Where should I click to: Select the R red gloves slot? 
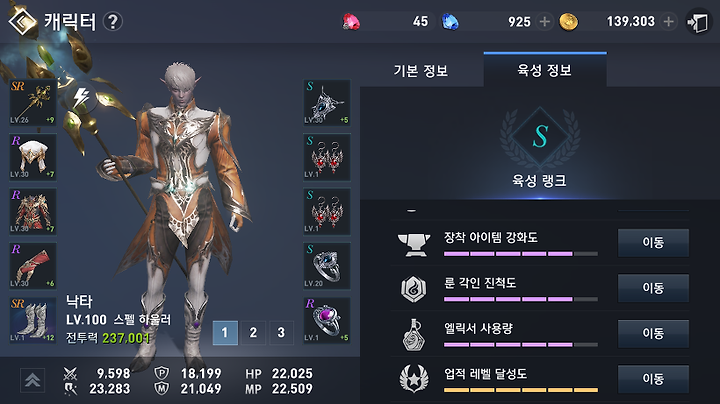point(33,266)
